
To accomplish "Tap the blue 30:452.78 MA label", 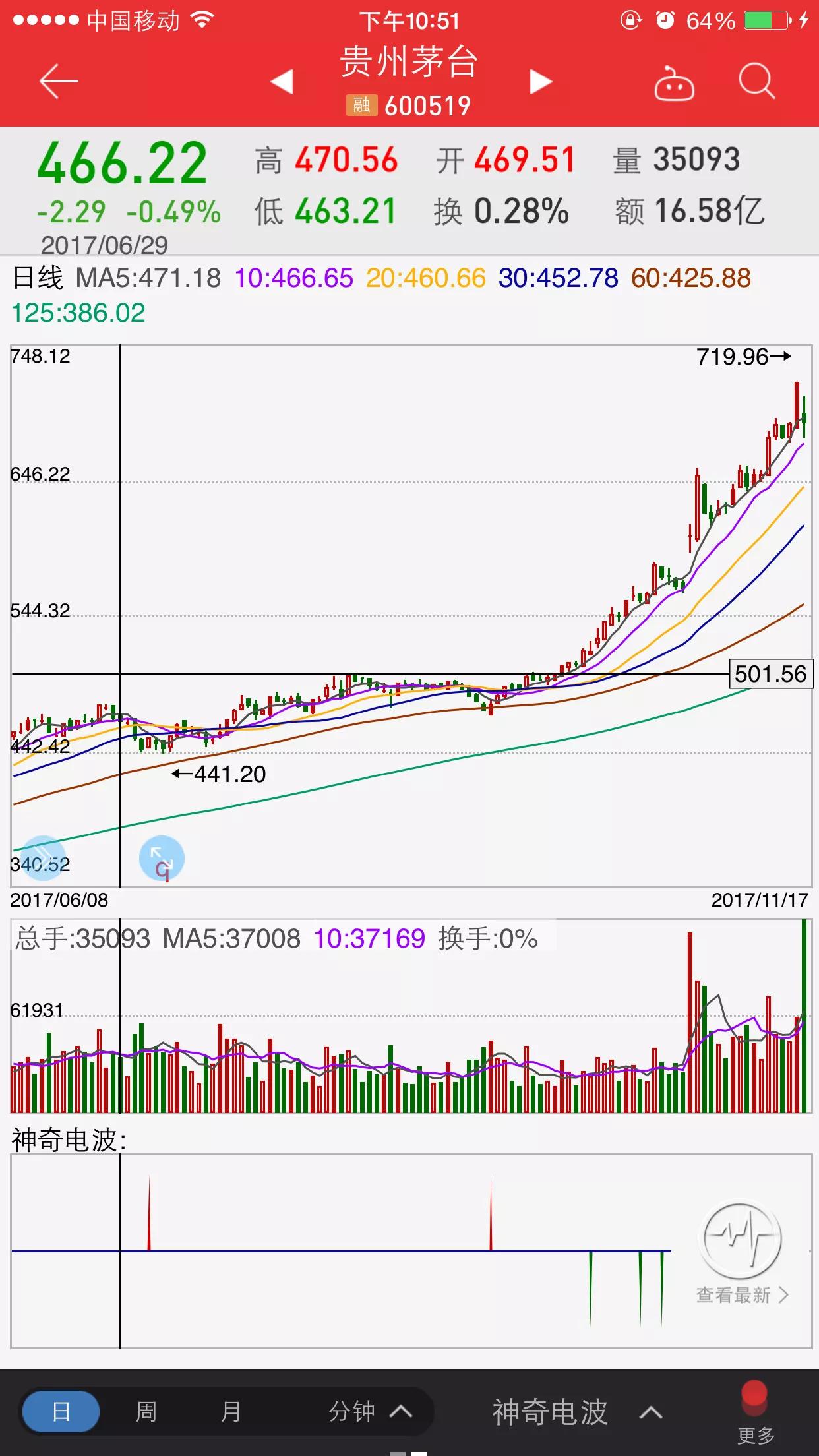I will (x=559, y=278).
